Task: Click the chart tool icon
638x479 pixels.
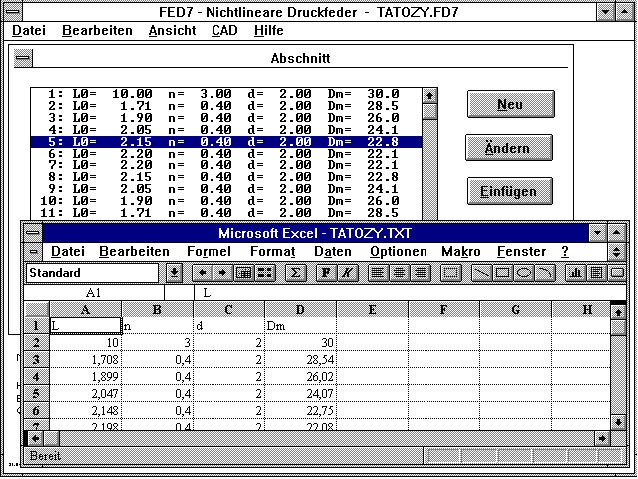Action: click(575, 272)
